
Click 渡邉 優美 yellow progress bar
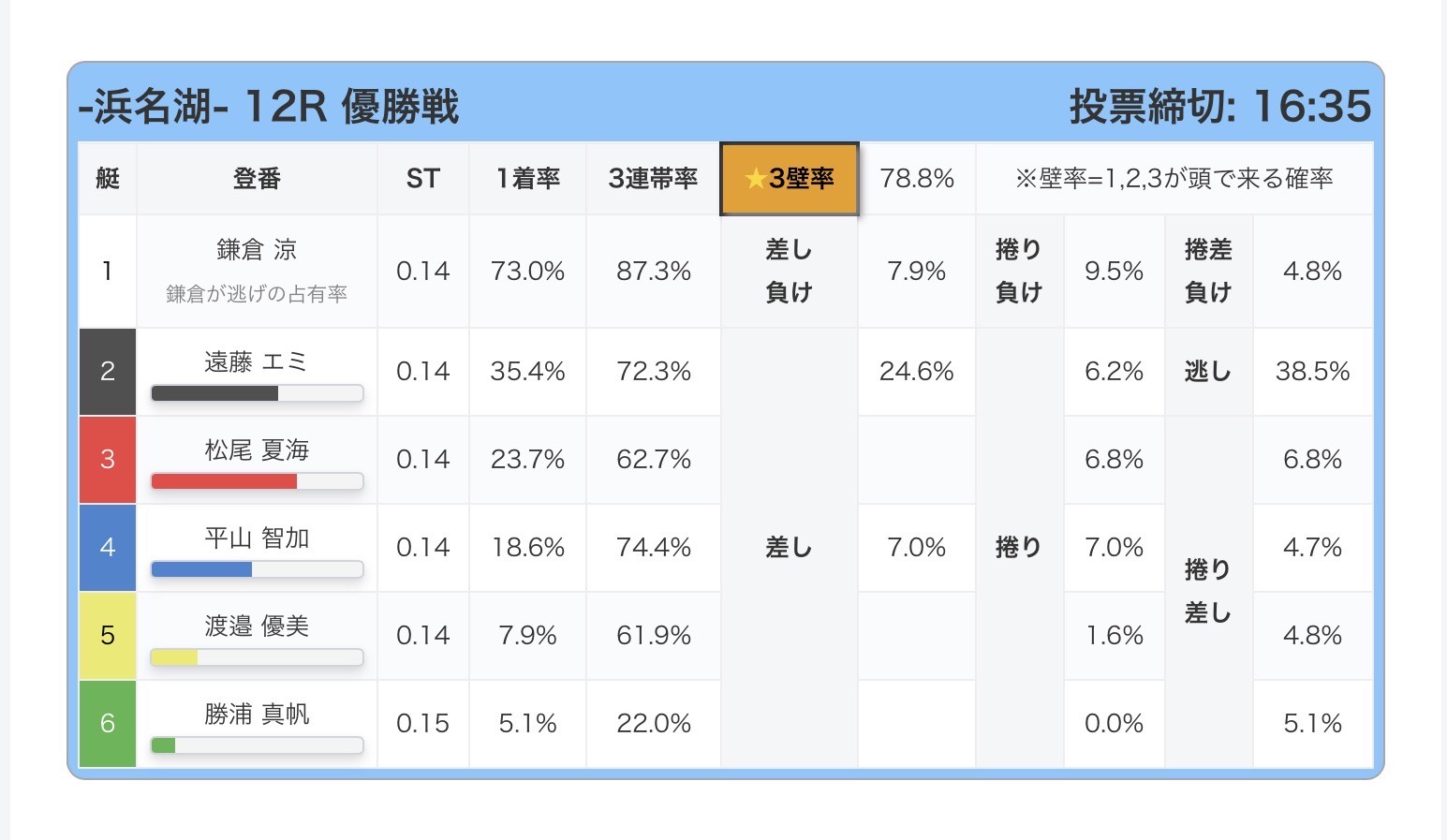click(257, 657)
